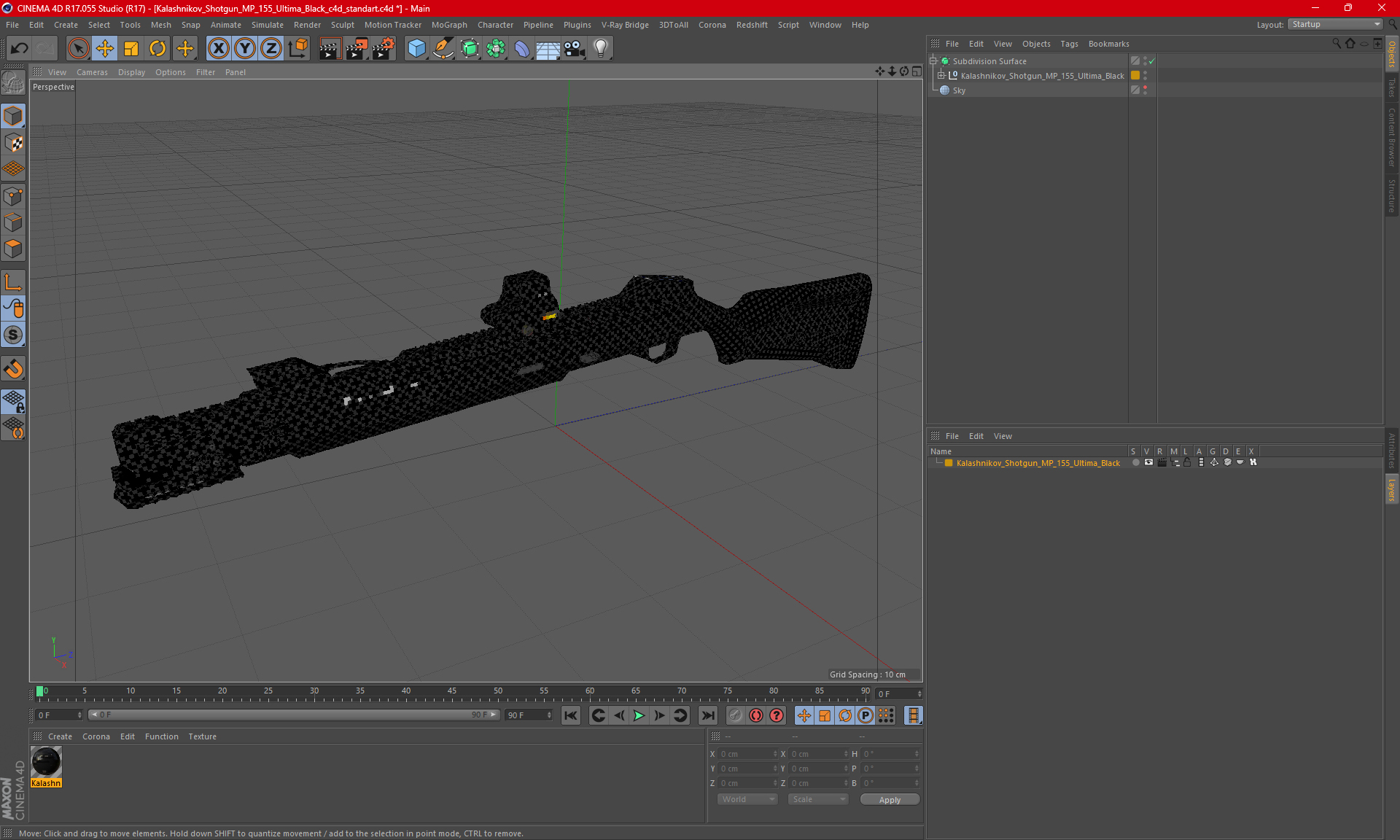The image size is (1400, 840).
Task: Open Edit Render Settings icon
Action: (x=384, y=49)
